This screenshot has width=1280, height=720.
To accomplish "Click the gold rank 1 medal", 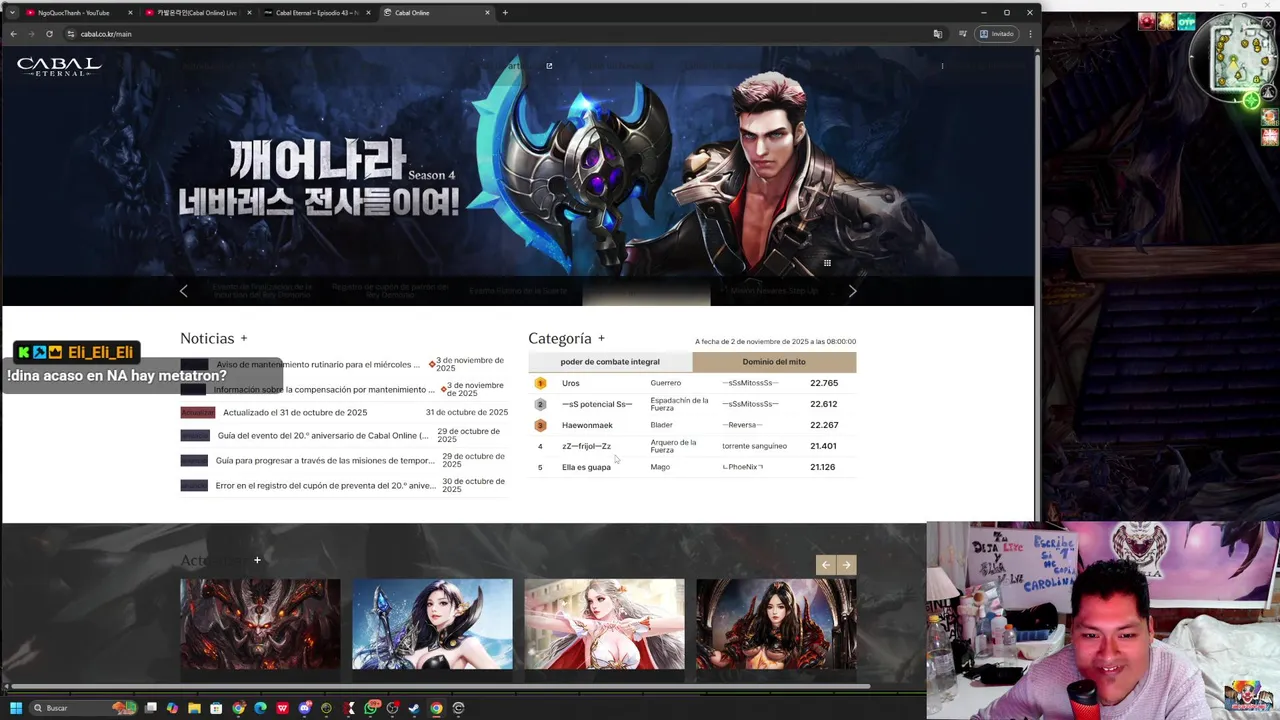I will click(x=540, y=383).
